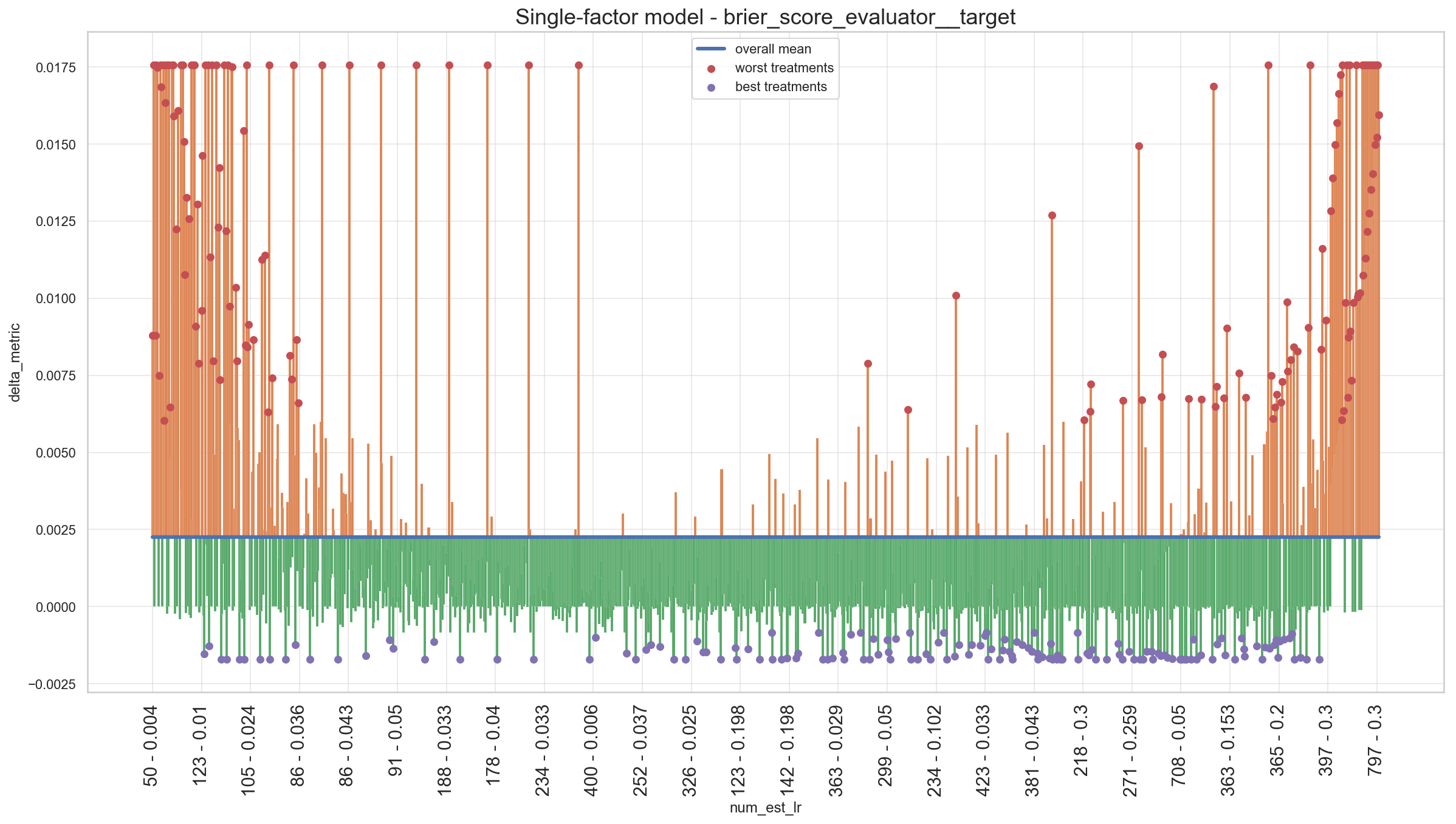Viewport: 1456px width, 824px height.
Task: Click x-axis tick label '363 - 0.153'
Action: (1228, 750)
